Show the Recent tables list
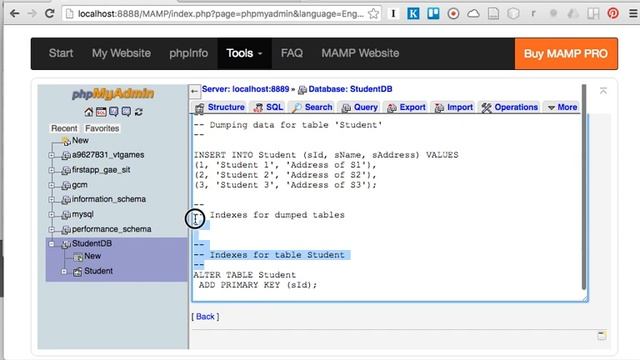The image size is (640, 360). tap(64, 128)
